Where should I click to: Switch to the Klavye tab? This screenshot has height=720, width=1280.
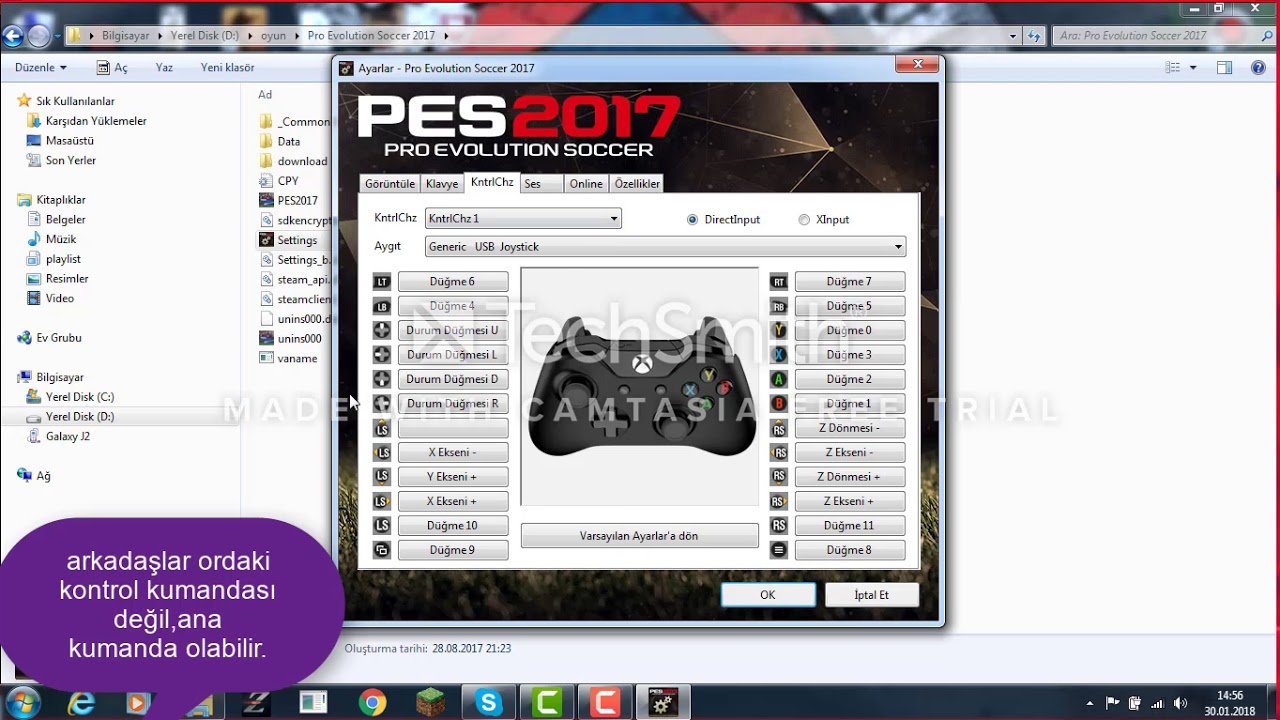[x=442, y=184]
